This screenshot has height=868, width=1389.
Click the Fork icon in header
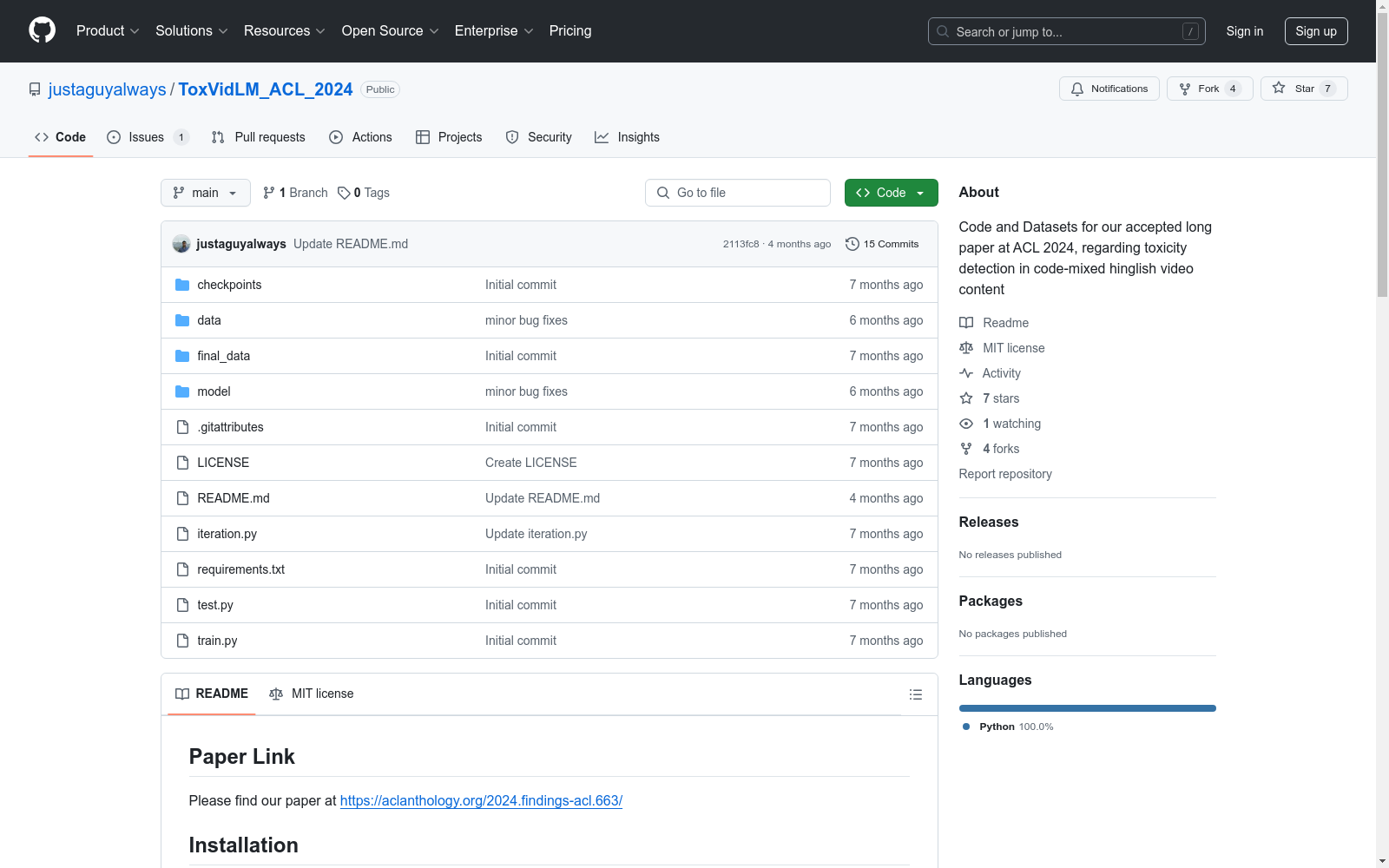coord(1185,89)
